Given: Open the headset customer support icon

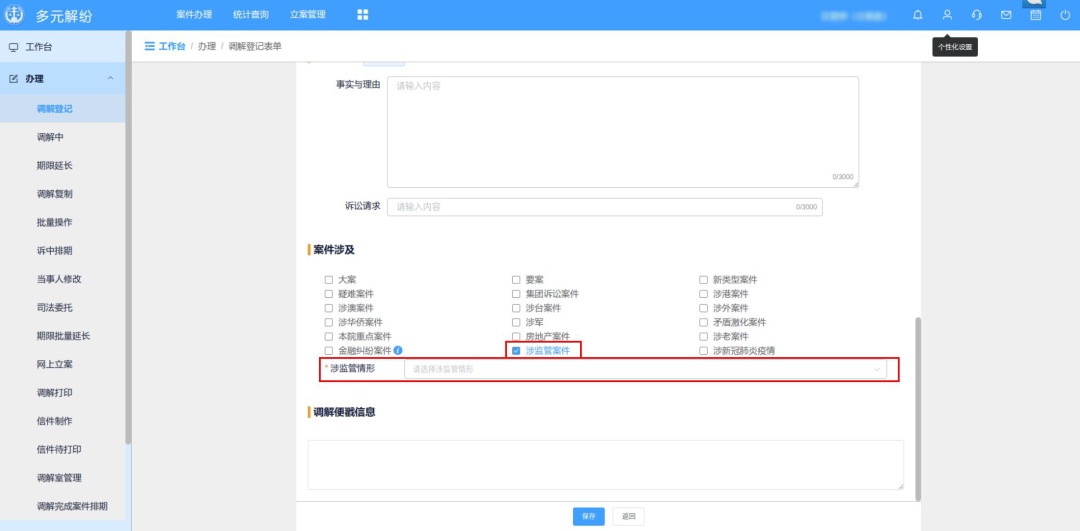Looking at the screenshot, I should pyautogui.click(x=976, y=15).
